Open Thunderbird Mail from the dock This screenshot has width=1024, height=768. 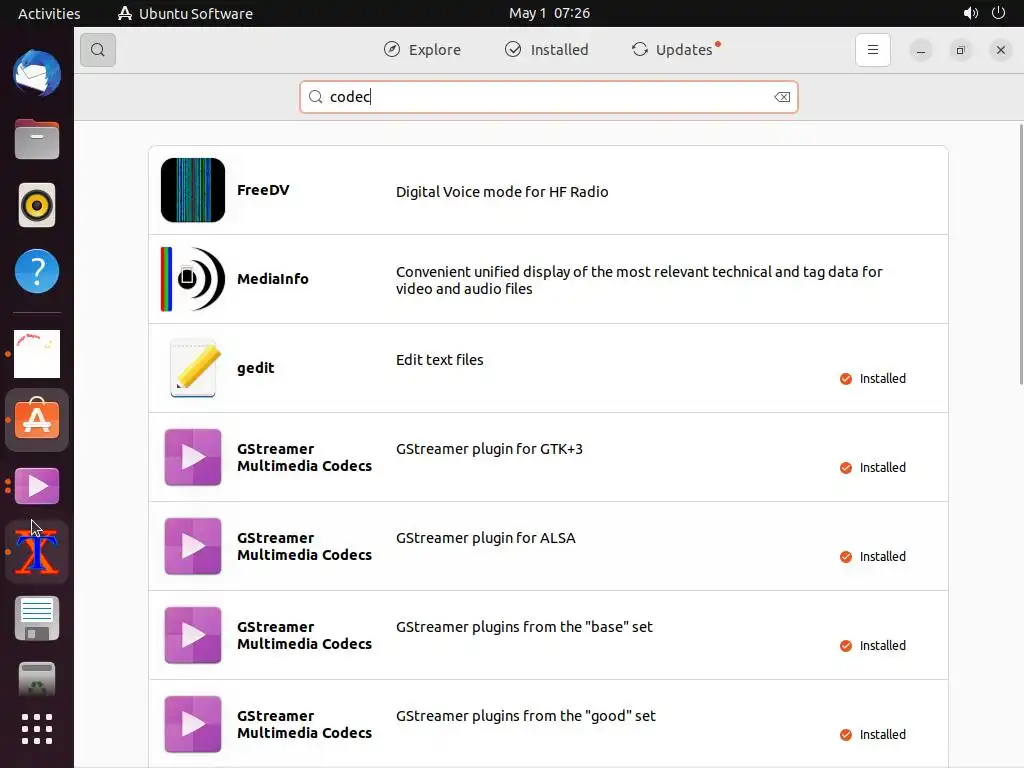point(37,73)
